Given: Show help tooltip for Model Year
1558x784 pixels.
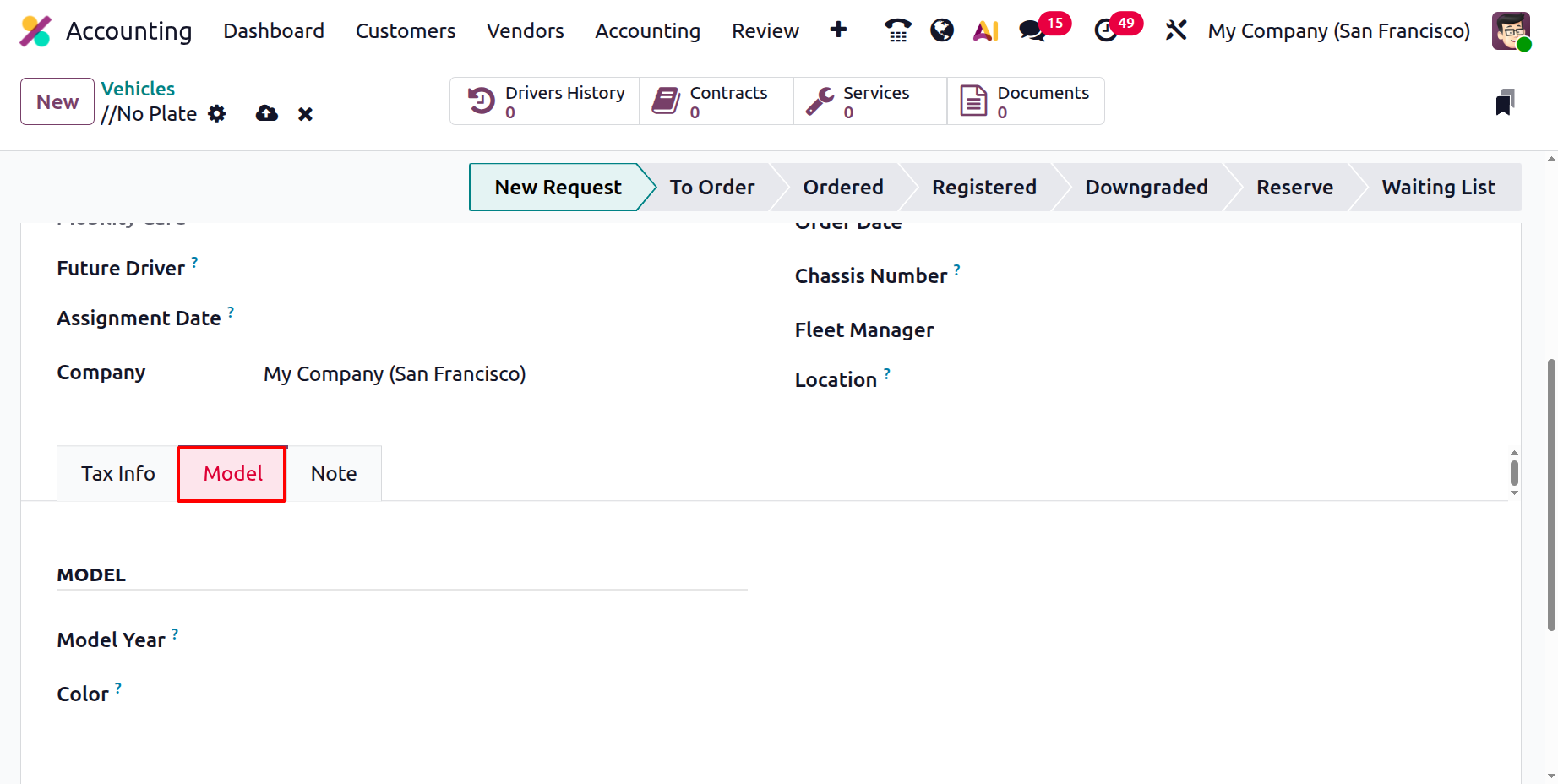Looking at the screenshot, I should (175, 634).
